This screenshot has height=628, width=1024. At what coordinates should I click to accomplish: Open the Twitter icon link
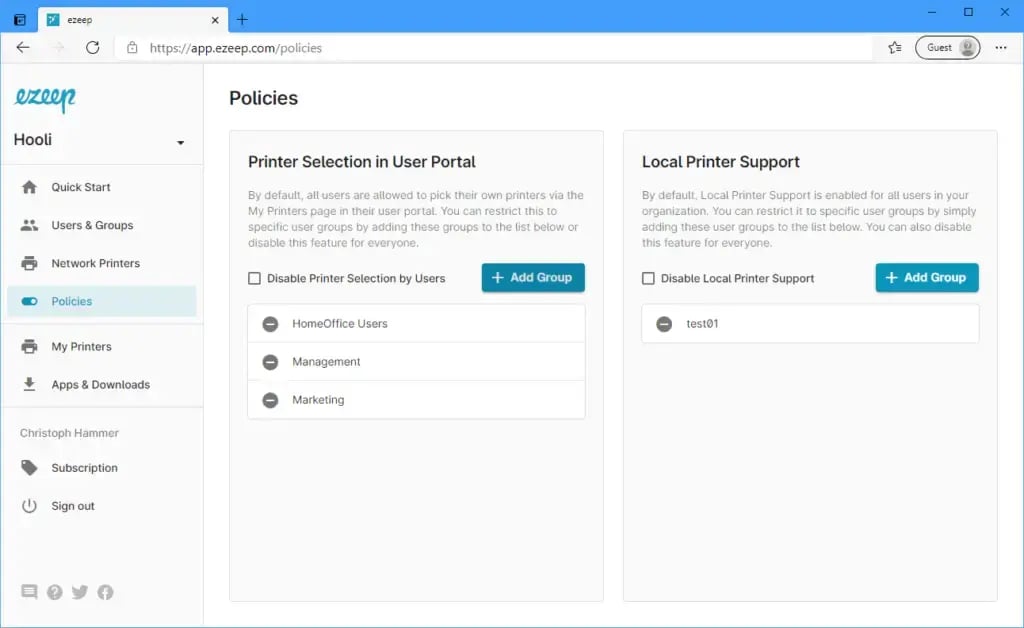80,592
